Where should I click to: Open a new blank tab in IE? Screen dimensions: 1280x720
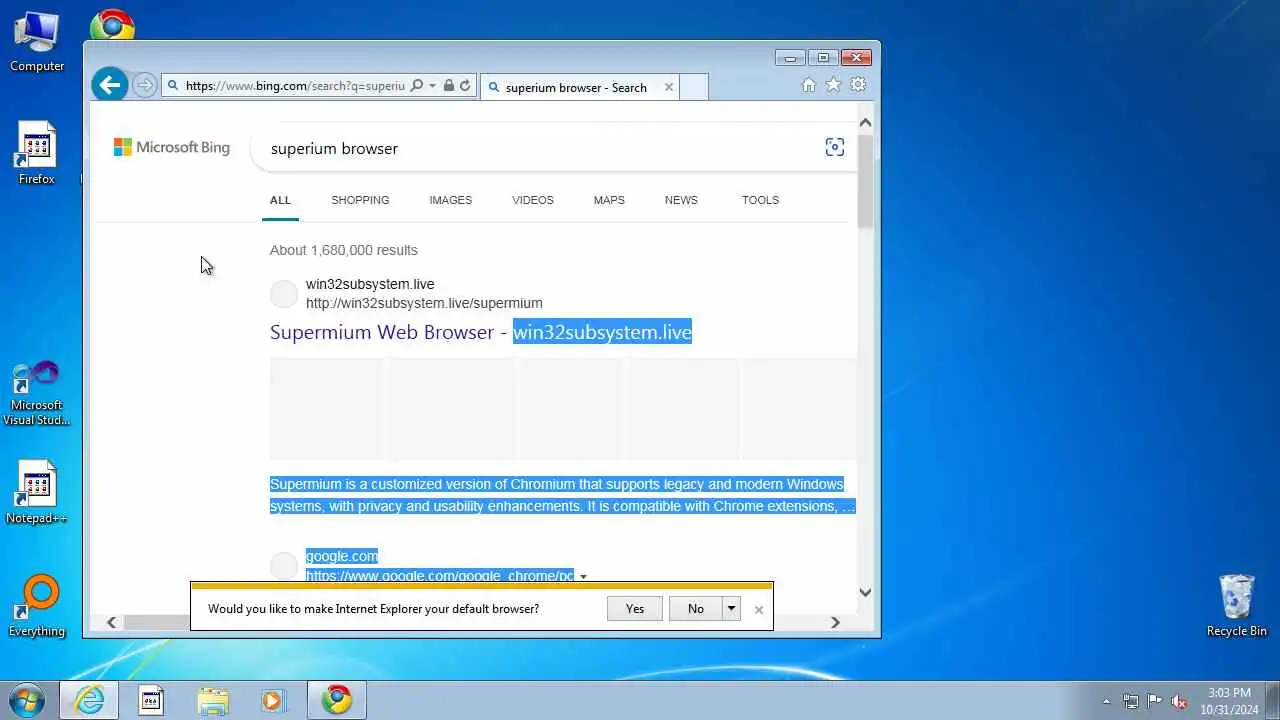694,87
